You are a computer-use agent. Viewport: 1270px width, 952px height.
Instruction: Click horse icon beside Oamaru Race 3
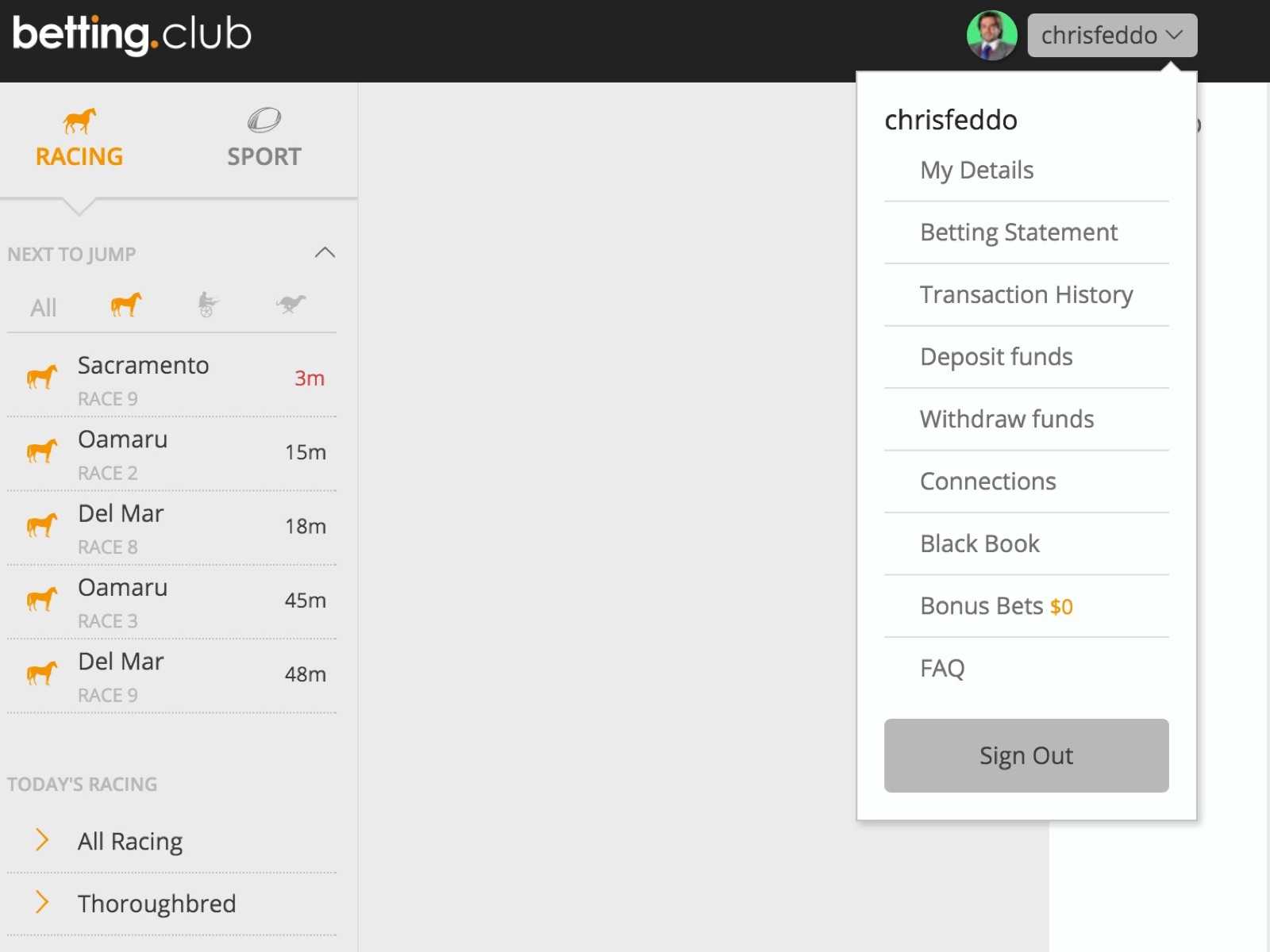[42, 599]
